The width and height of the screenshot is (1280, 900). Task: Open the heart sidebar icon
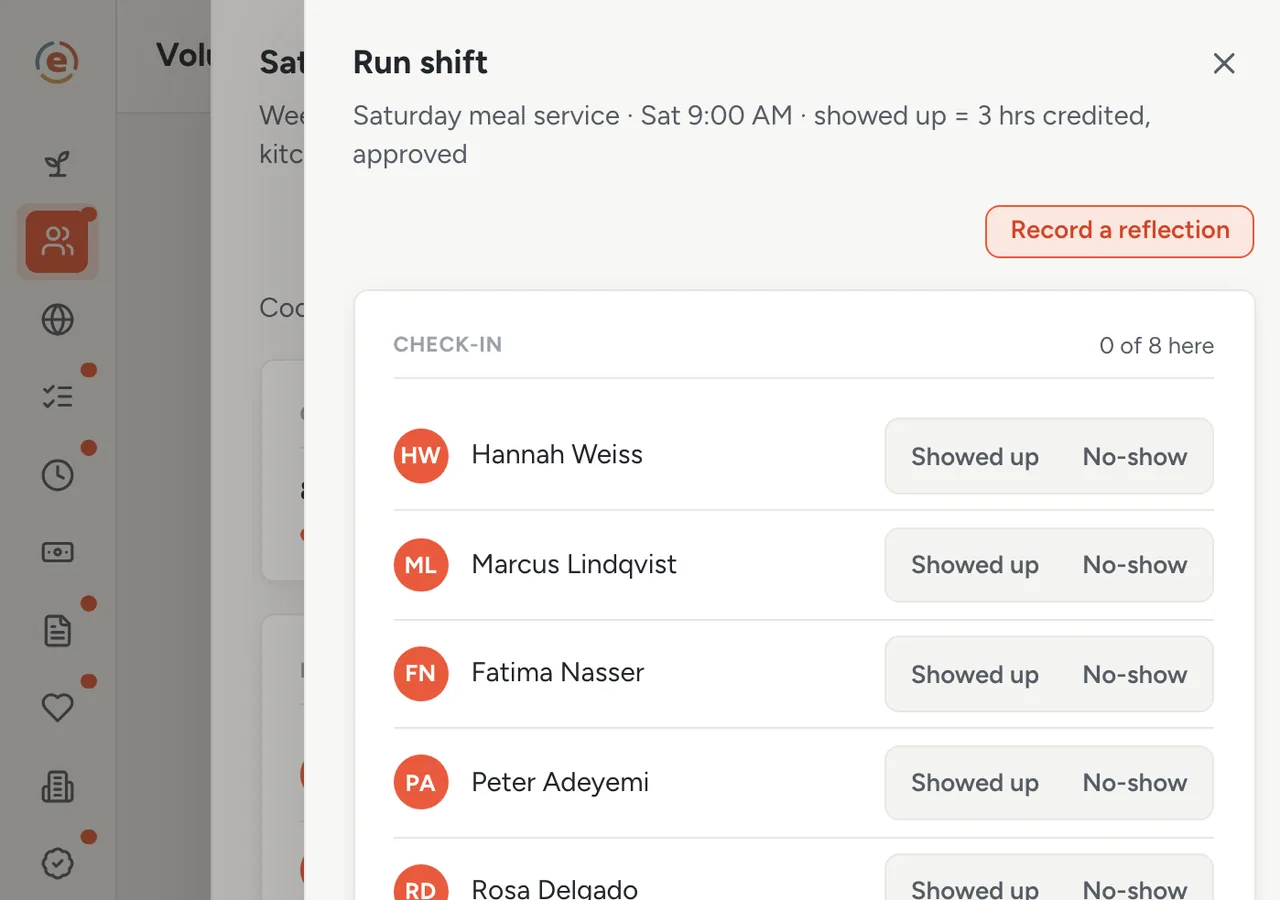coord(57,708)
